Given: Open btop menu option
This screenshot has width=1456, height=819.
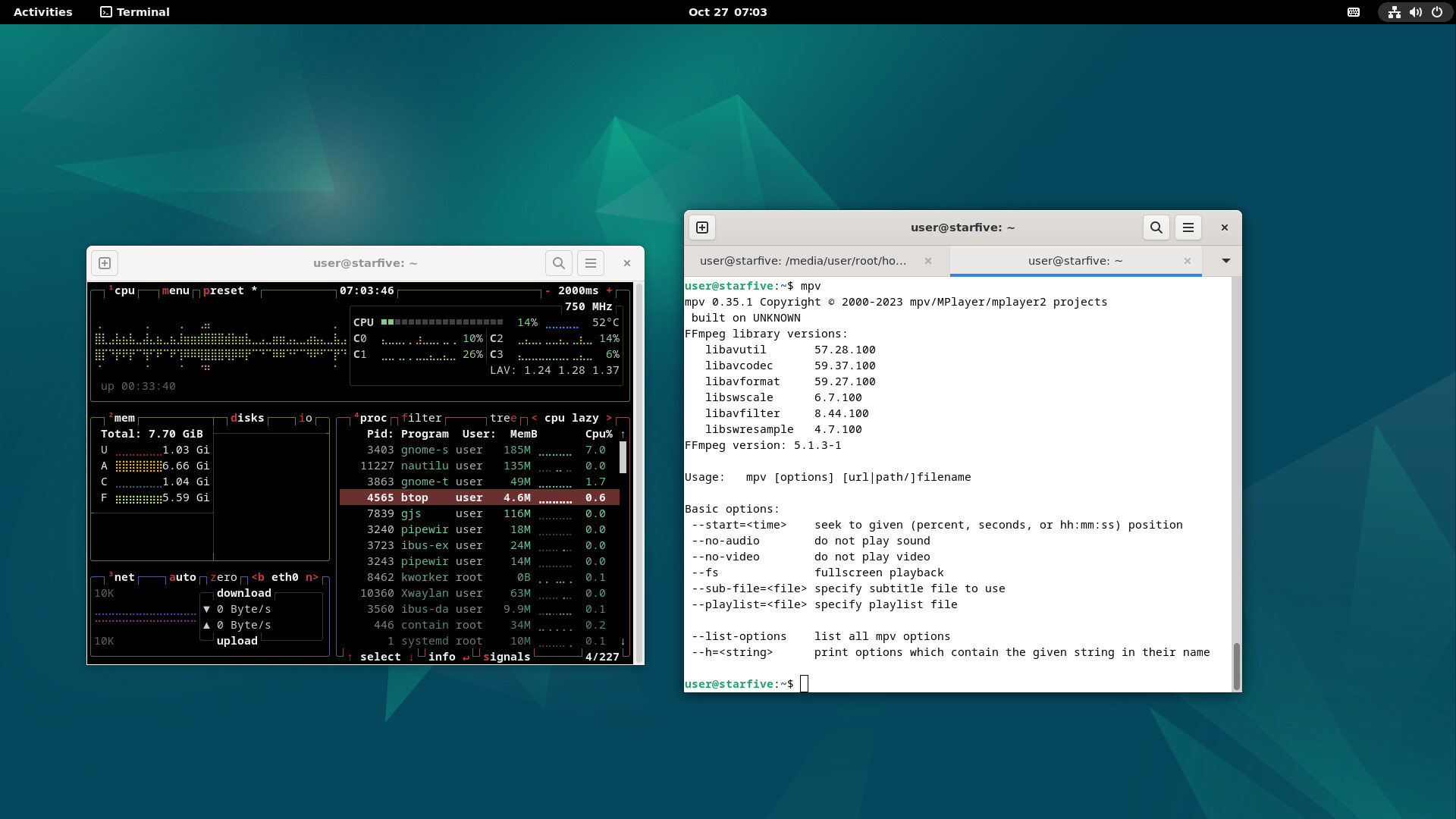Looking at the screenshot, I should point(175,290).
